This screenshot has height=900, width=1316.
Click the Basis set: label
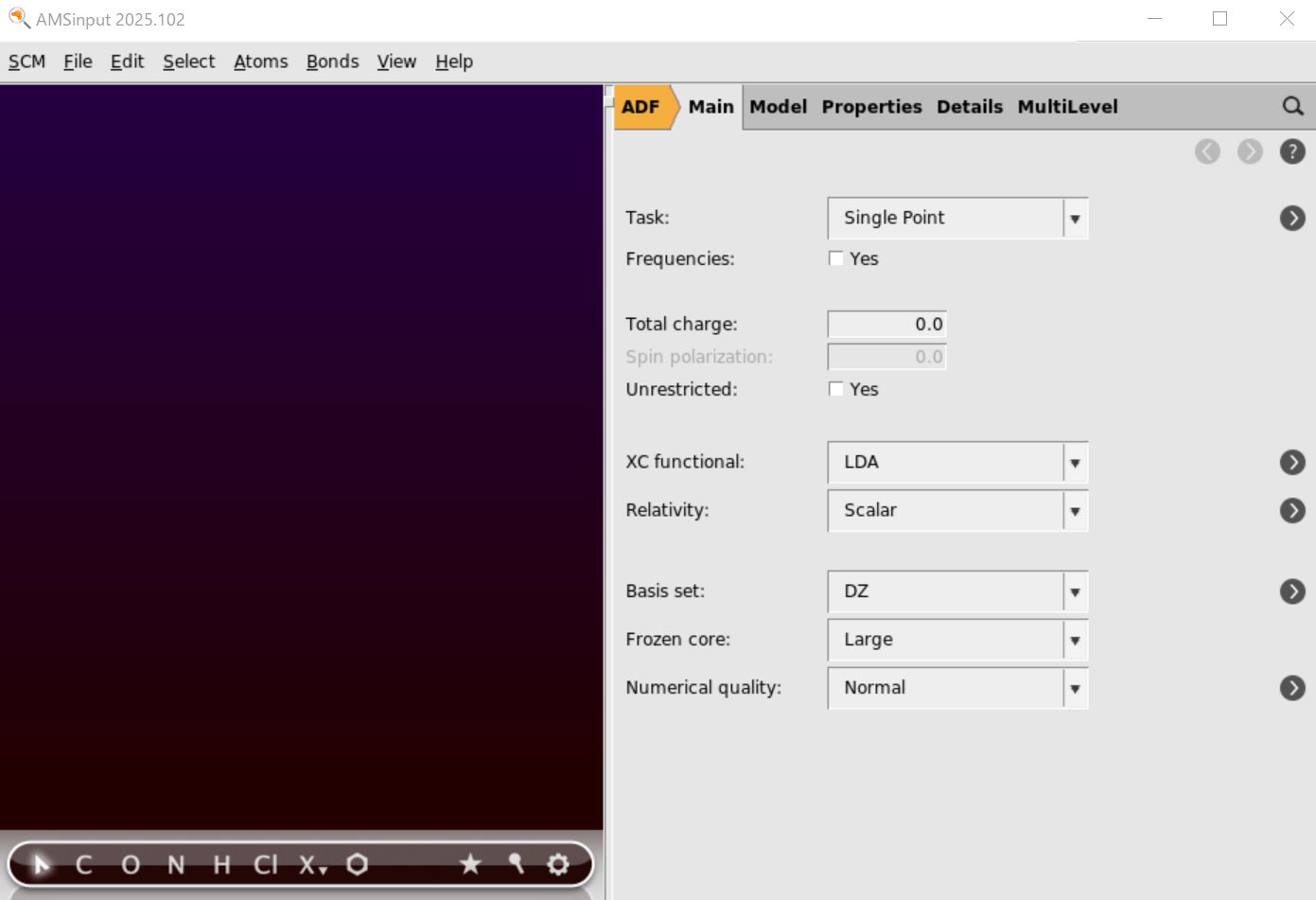click(665, 591)
